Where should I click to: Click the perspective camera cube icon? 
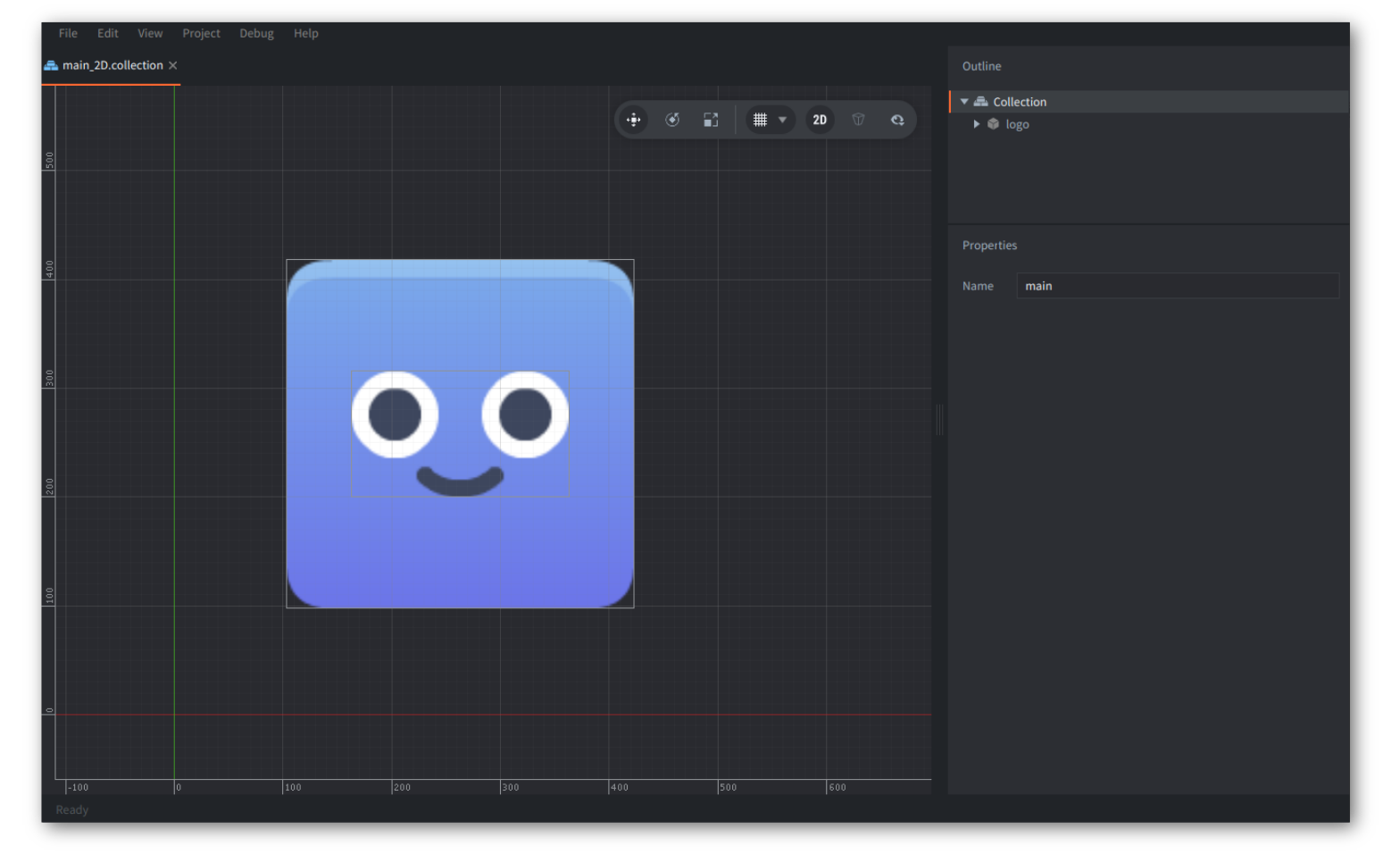858,120
